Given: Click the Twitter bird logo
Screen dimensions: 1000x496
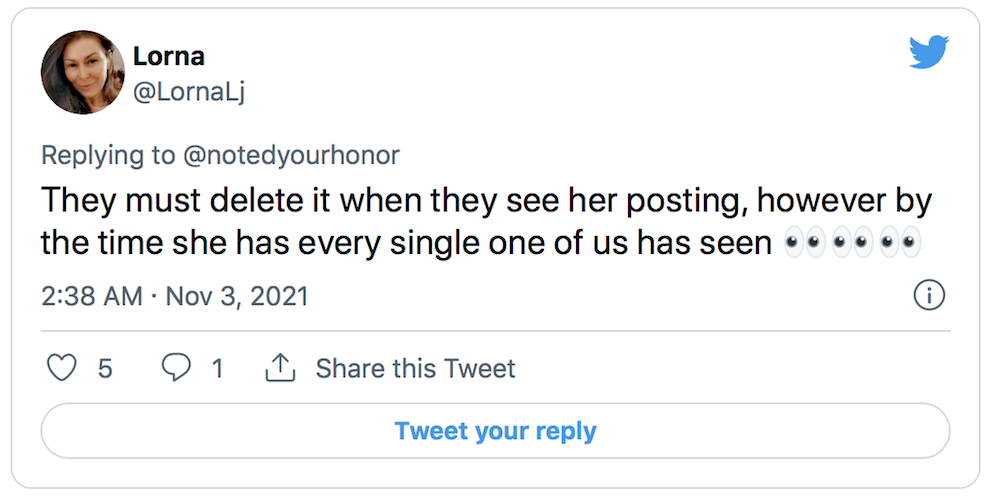Looking at the screenshot, I should coord(929,52).
